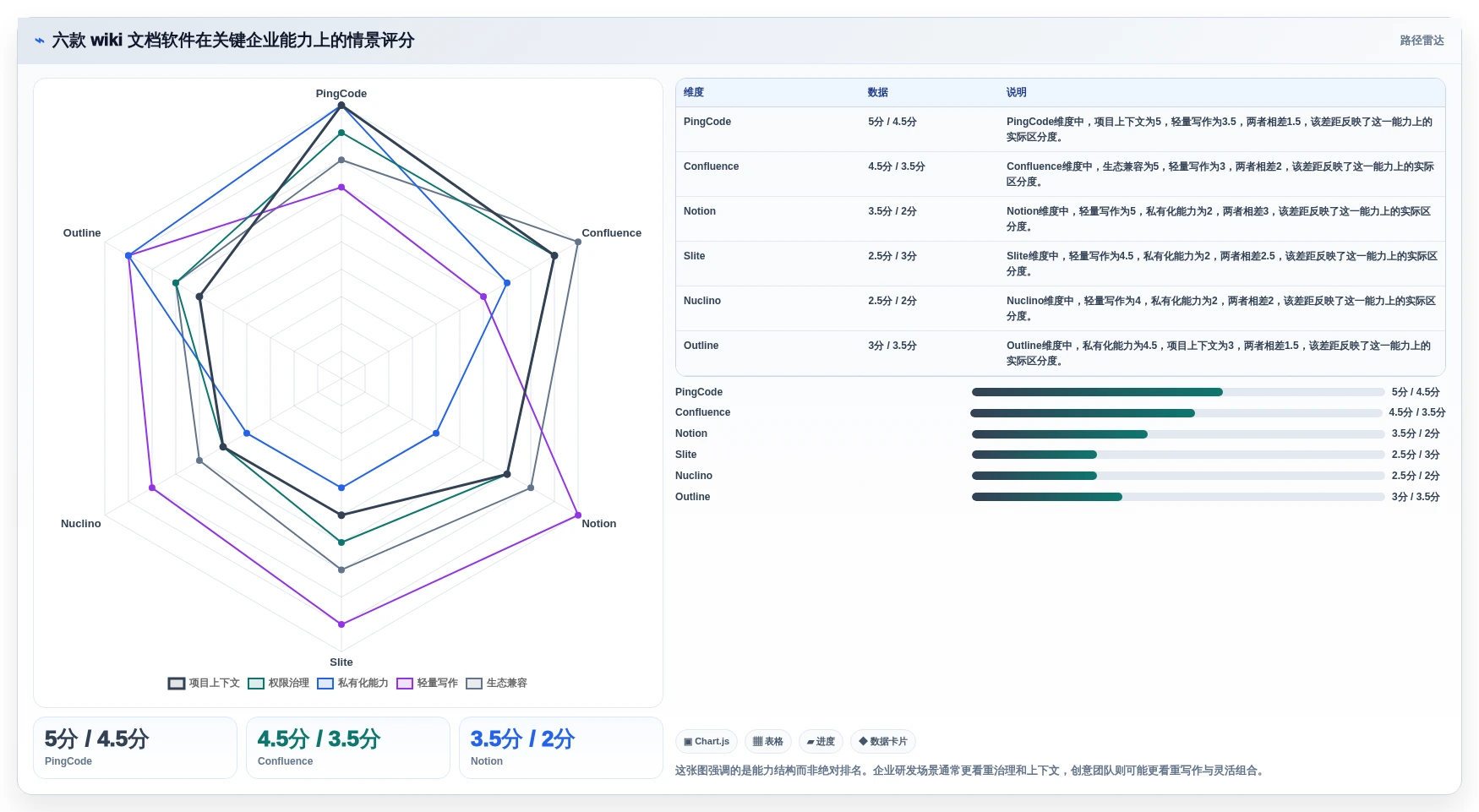Select the PingCode table row name
Image resolution: width=1479 pixels, height=812 pixels.
[707, 122]
